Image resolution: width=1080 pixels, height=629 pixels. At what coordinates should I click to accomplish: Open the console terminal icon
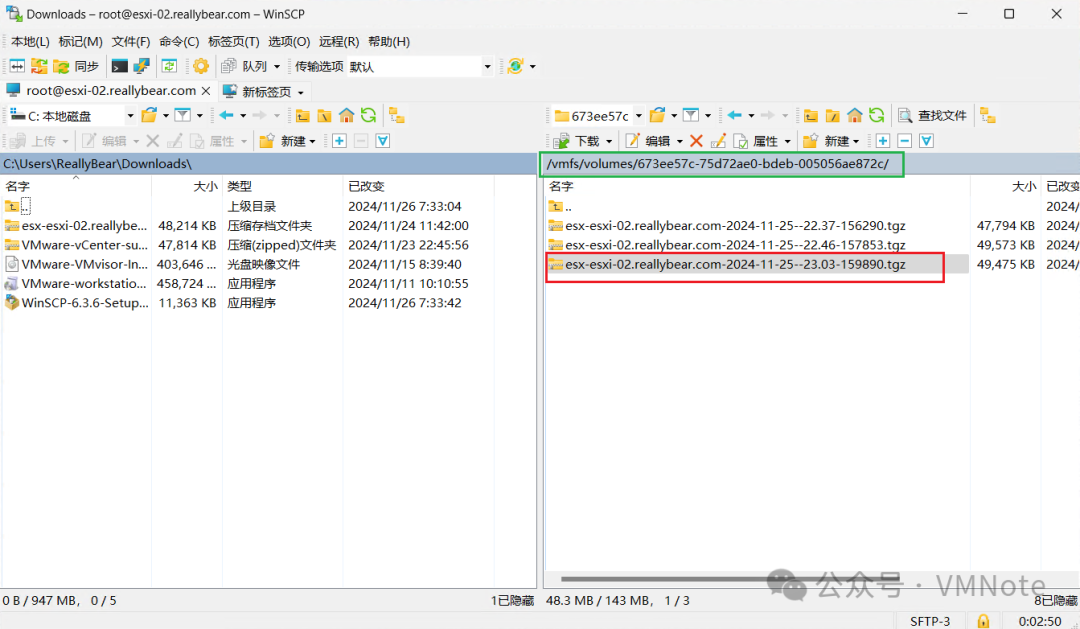pos(120,66)
